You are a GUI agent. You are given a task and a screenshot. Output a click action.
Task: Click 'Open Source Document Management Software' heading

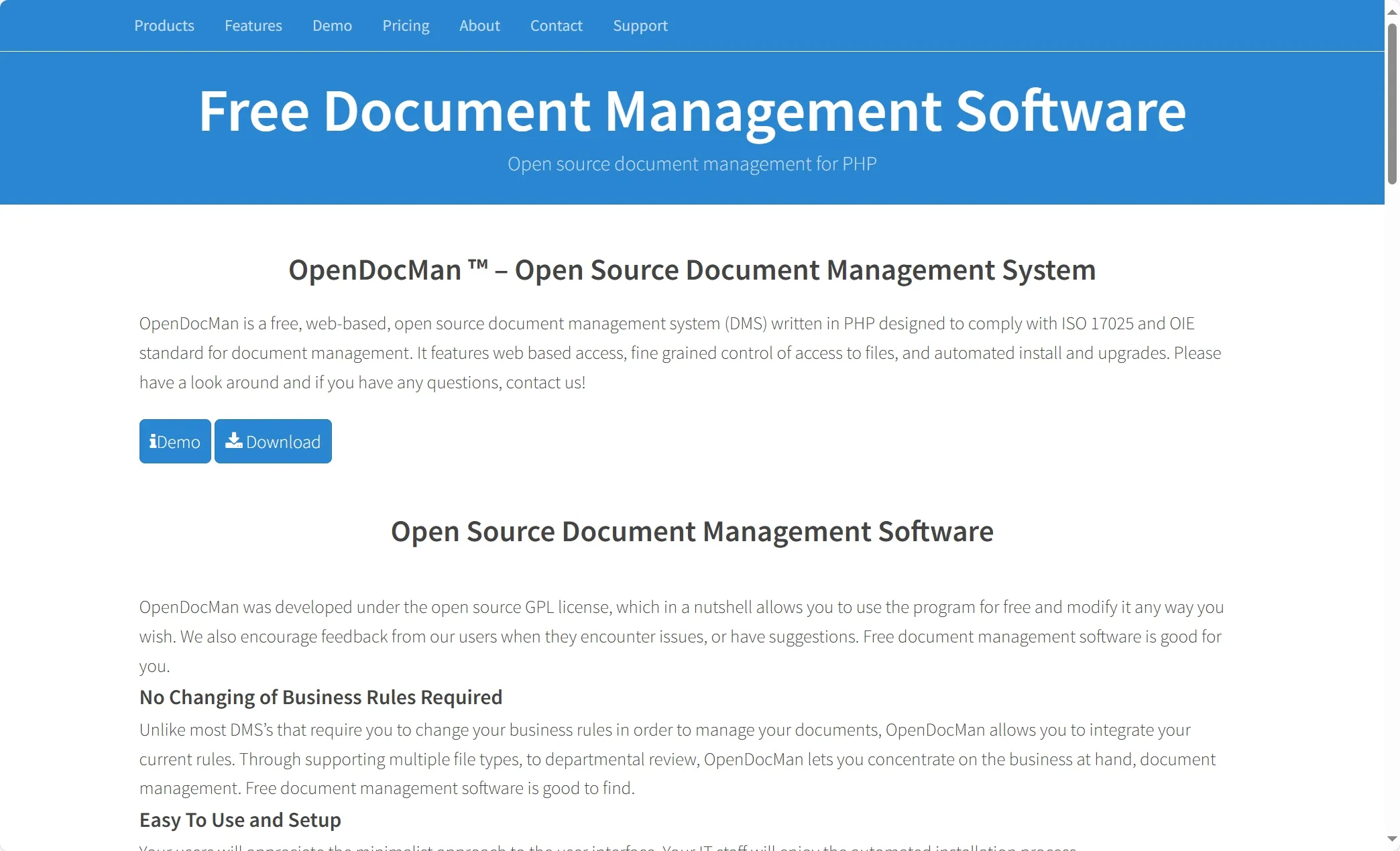coord(692,532)
